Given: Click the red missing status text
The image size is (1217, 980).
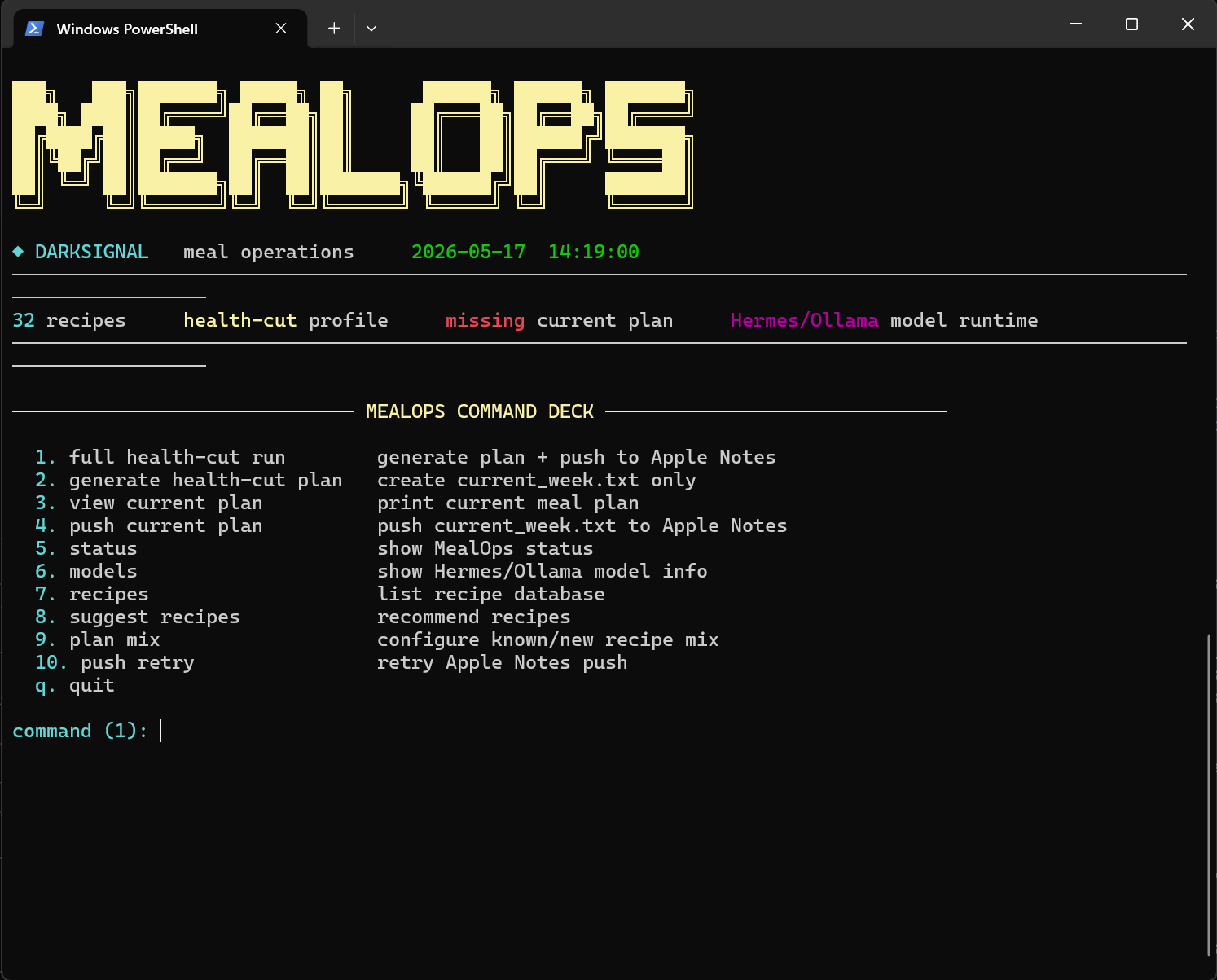Looking at the screenshot, I should pos(485,320).
